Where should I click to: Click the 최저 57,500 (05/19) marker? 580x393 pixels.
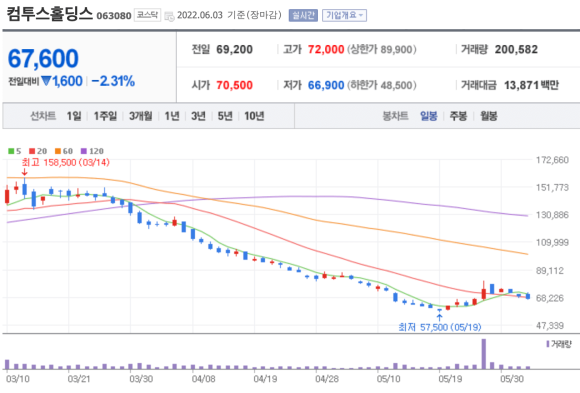tap(440, 327)
